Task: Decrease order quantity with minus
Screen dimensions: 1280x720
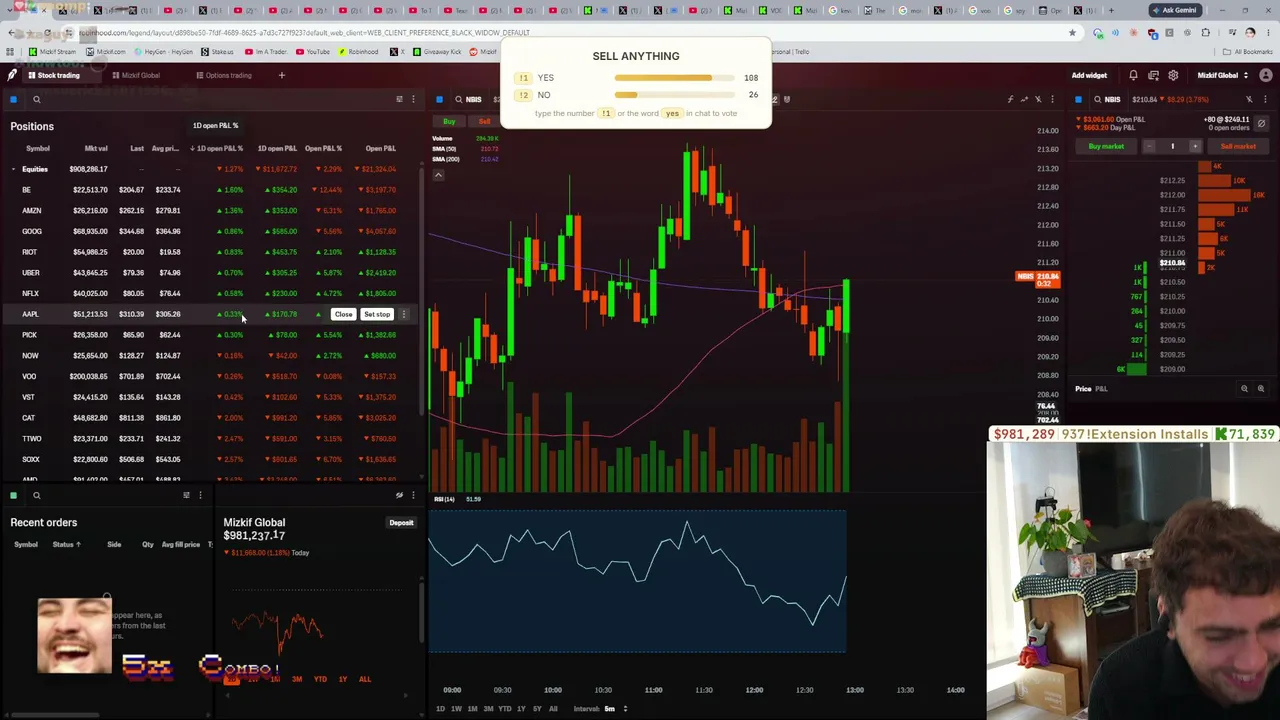Action: click(x=1149, y=146)
